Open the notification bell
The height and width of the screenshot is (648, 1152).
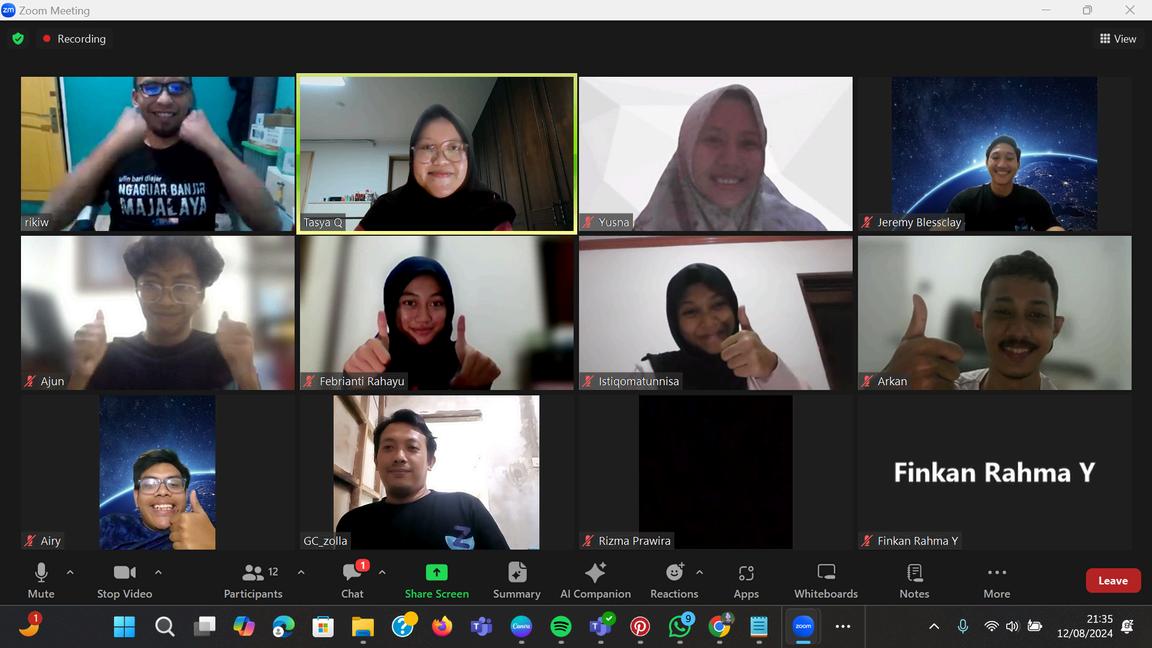click(1128, 627)
